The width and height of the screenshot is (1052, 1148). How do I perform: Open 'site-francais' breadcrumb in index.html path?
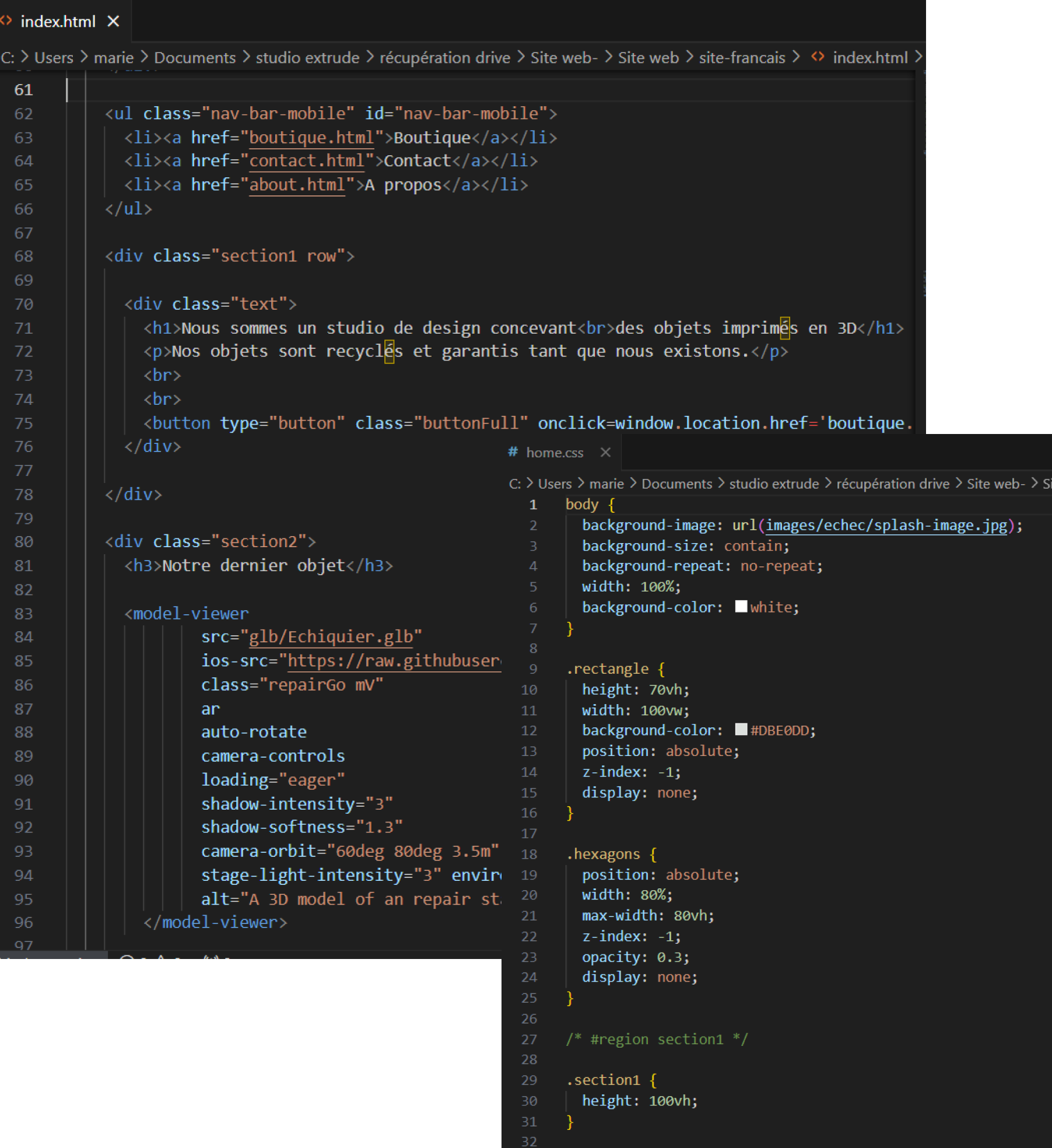(742, 58)
